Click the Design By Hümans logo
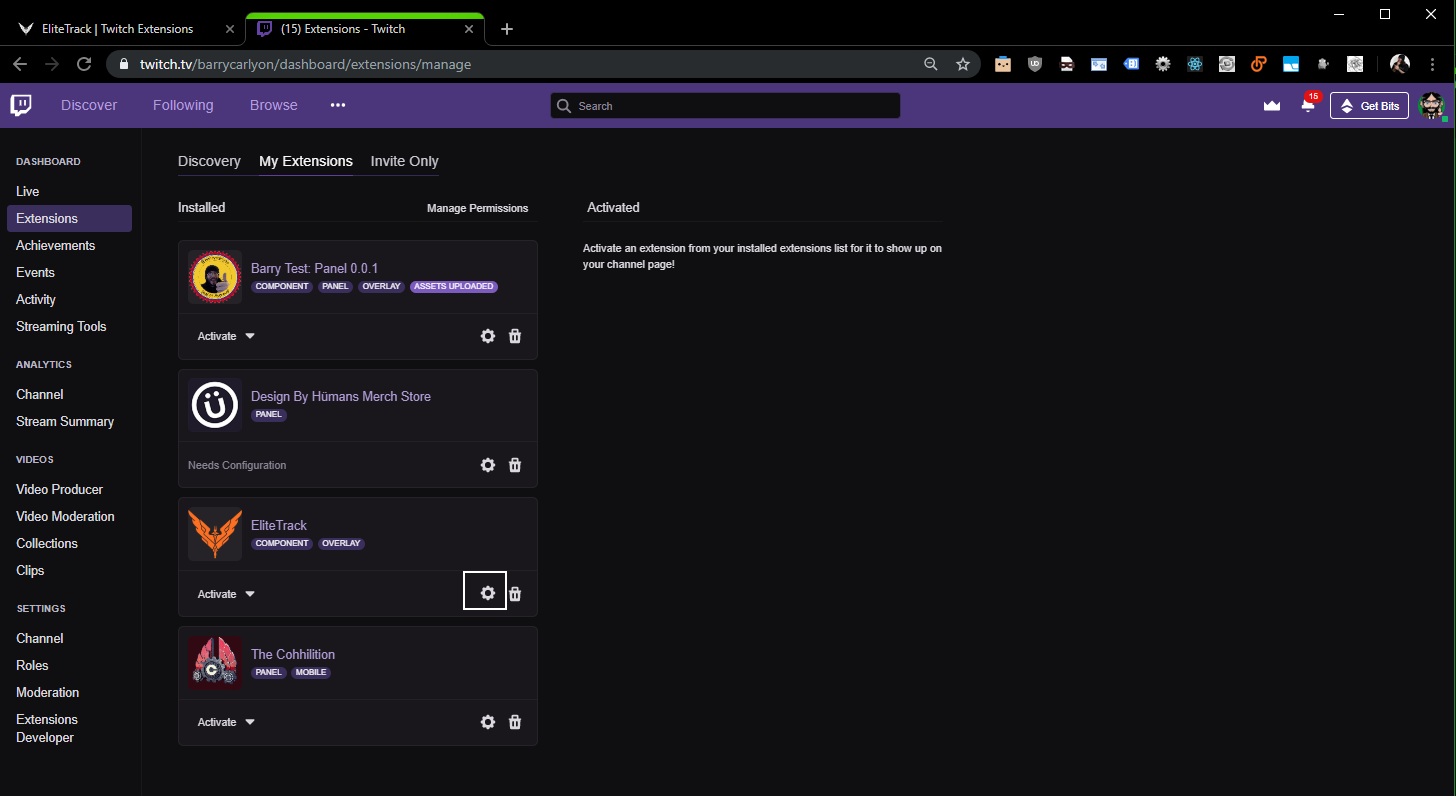1456x796 pixels. [x=215, y=405]
